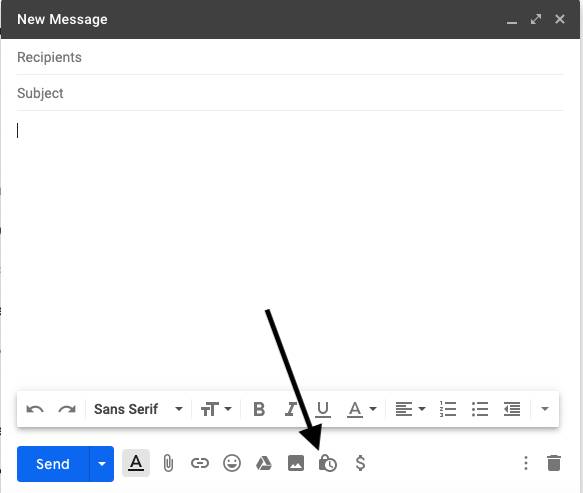Open more send options arrow
Viewport: 583px width, 493px height.
[x=102, y=464]
